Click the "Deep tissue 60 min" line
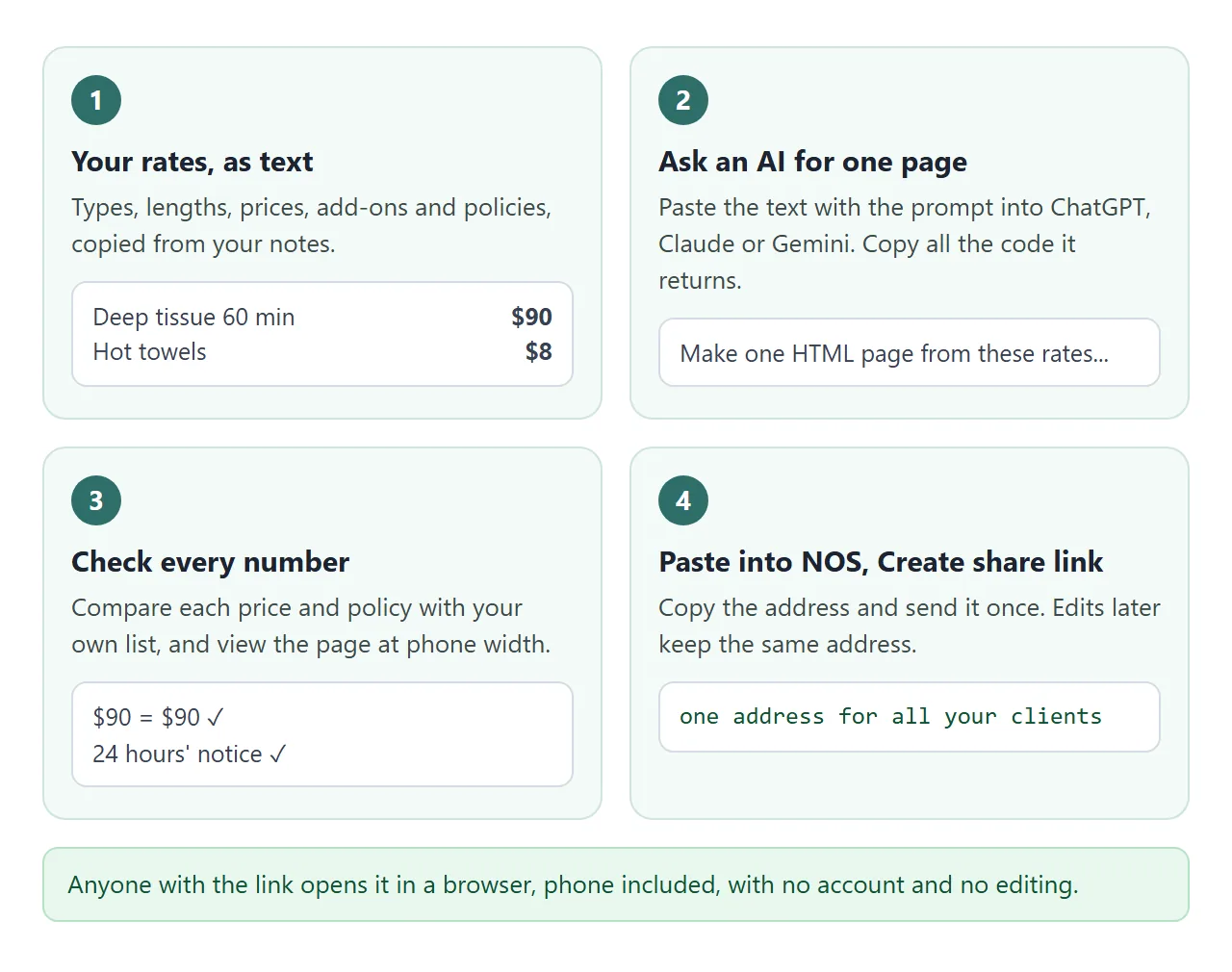The image size is (1232, 972). (193, 317)
